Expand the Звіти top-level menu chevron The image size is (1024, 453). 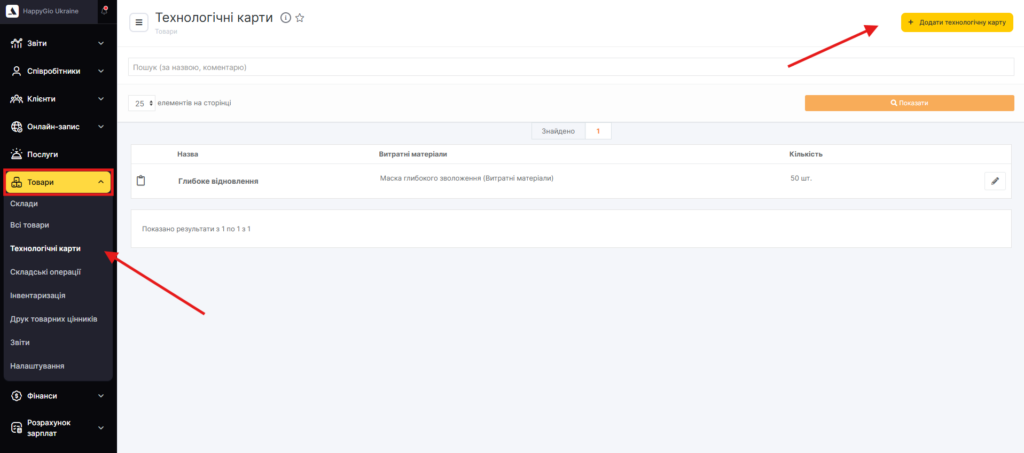click(x=101, y=44)
